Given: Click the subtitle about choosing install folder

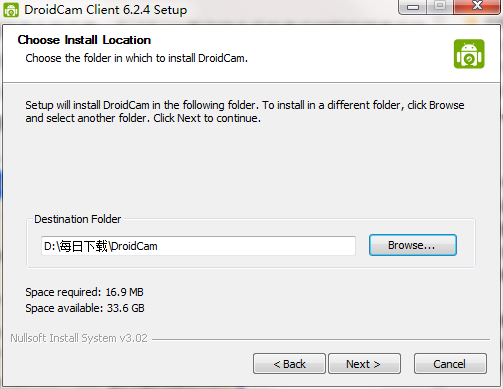Looking at the screenshot, I should tap(137, 58).
